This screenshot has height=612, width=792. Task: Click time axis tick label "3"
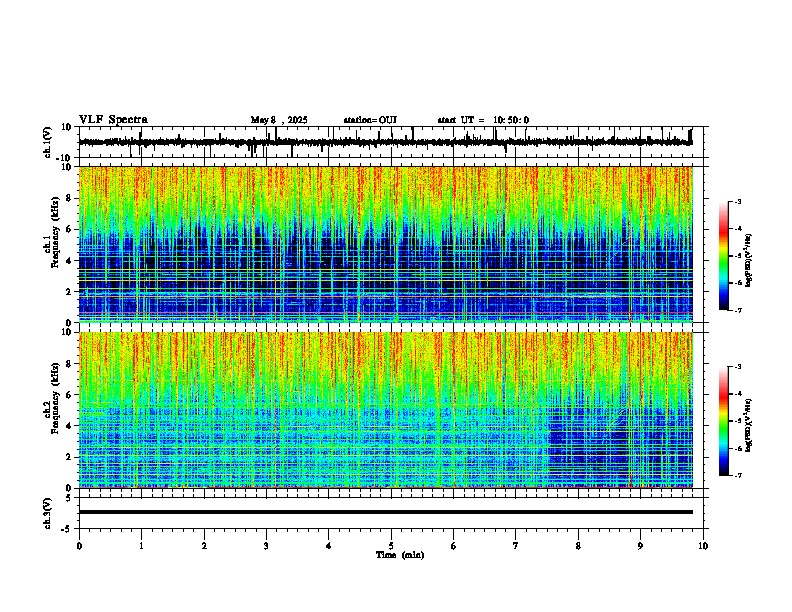pyautogui.click(x=266, y=546)
